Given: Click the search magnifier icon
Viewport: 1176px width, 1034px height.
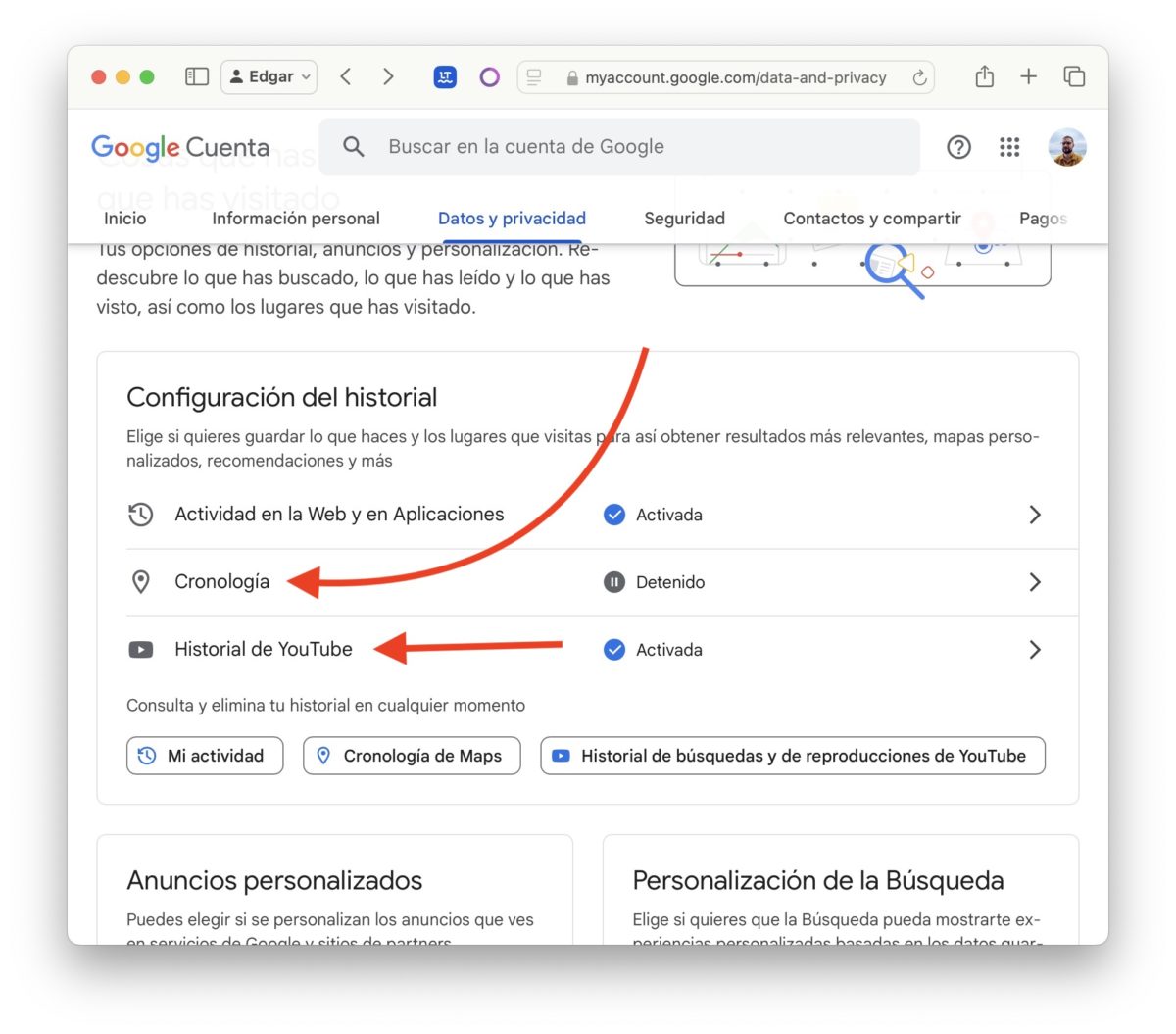Looking at the screenshot, I should click(x=354, y=147).
